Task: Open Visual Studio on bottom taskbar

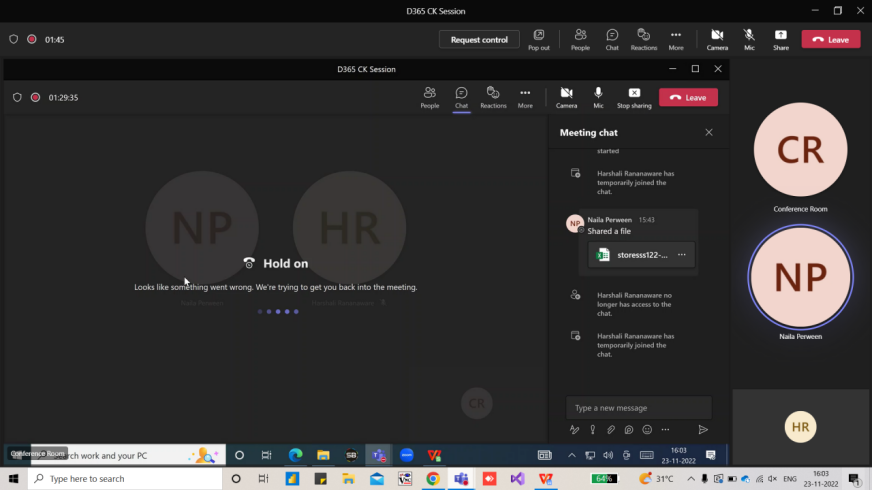Action: point(517,479)
